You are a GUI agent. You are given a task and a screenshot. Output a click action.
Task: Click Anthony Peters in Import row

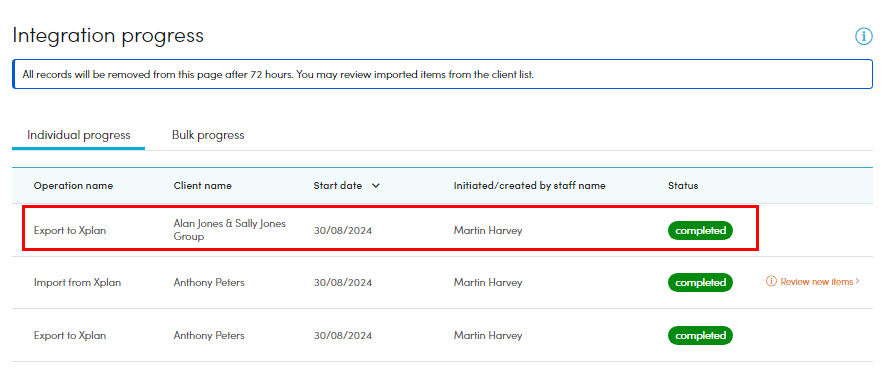[x=209, y=283]
